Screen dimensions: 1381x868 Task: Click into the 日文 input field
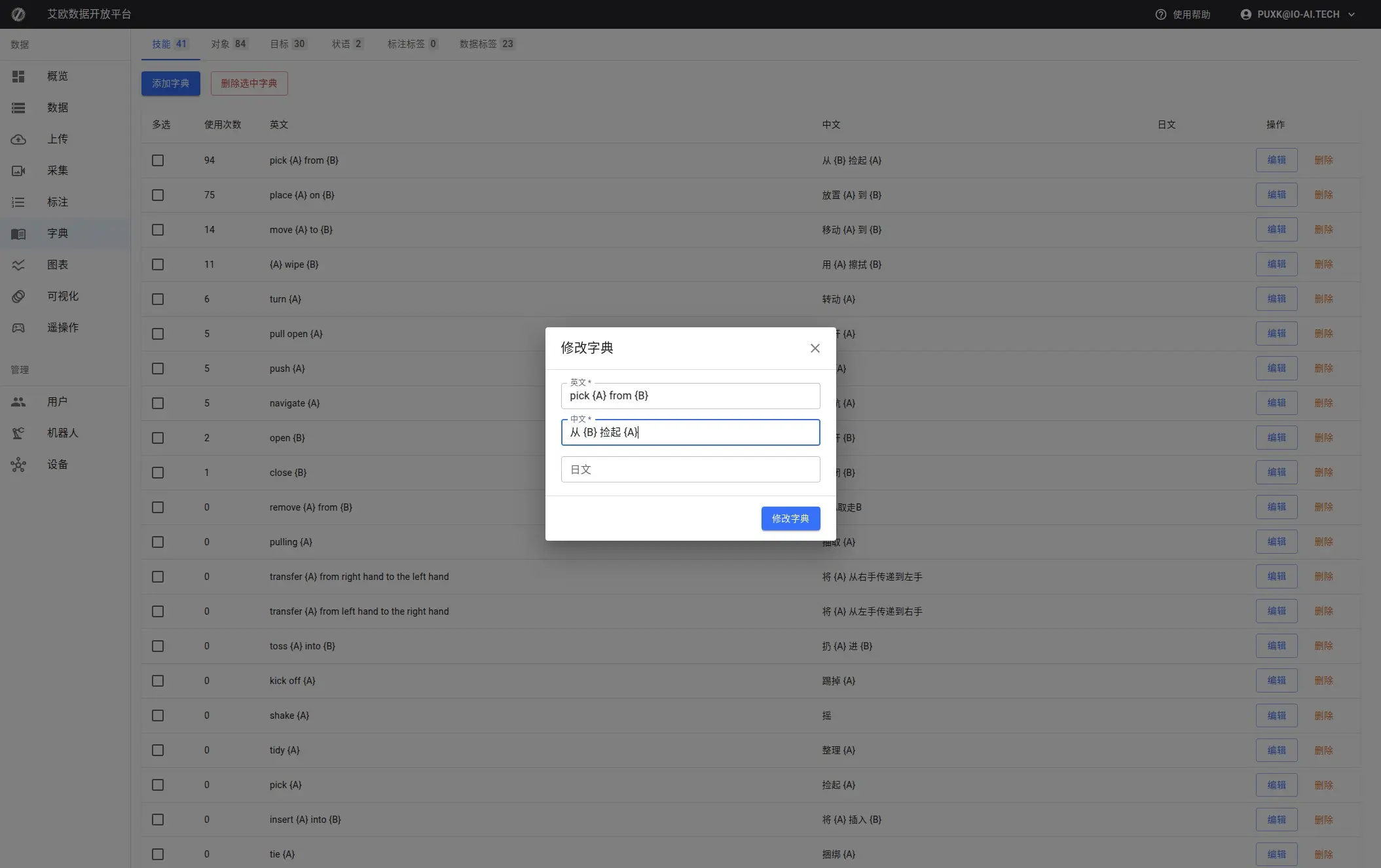click(690, 469)
